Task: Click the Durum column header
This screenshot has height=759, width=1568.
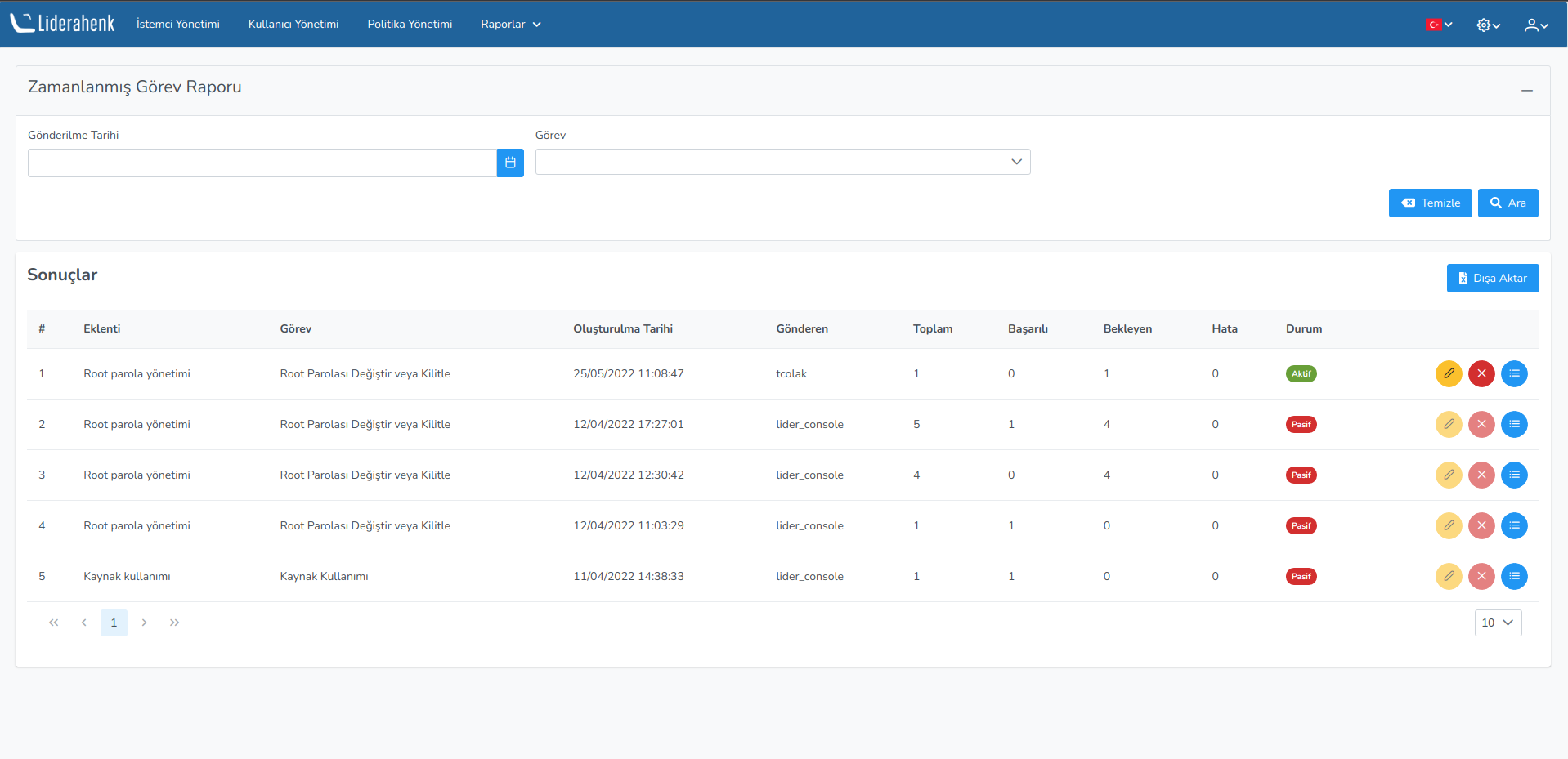Action: point(1304,328)
